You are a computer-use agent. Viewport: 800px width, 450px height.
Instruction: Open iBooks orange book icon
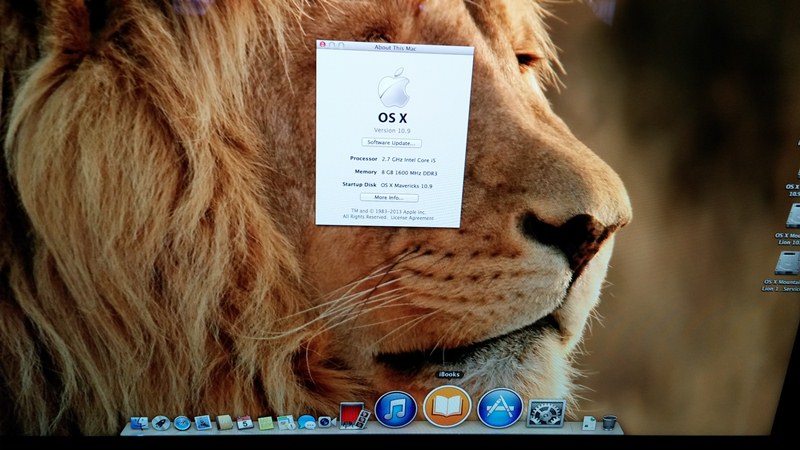(447, 406)
